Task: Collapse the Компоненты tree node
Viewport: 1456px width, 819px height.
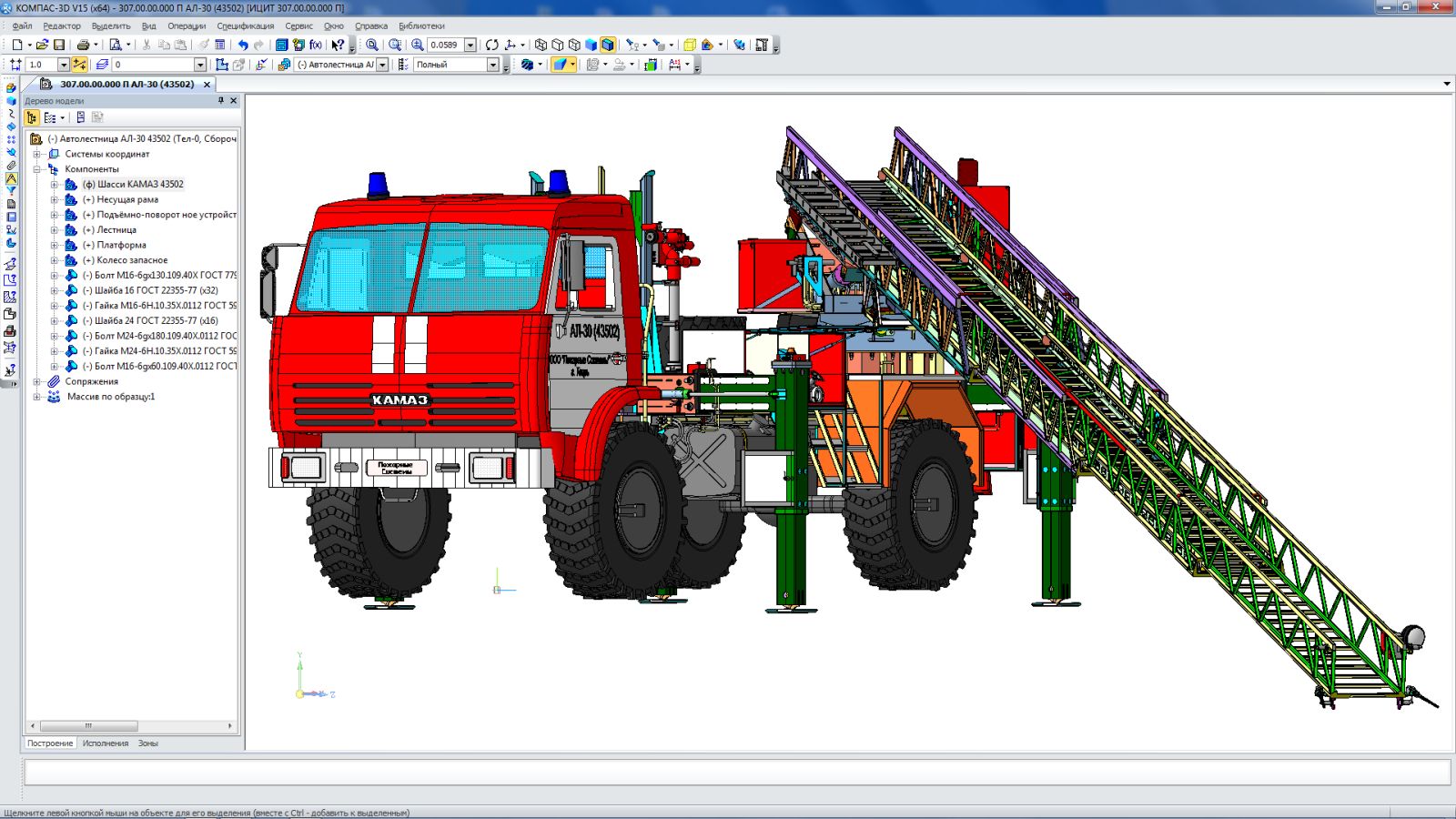Action: pyautogui.click(x=37, y=169)
